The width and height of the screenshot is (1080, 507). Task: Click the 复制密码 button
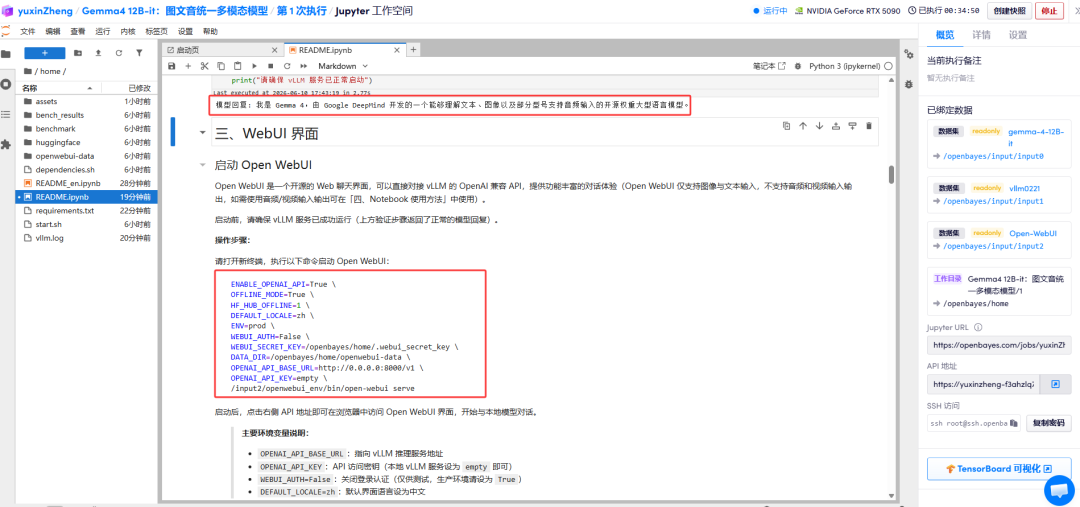[1049, 423]
